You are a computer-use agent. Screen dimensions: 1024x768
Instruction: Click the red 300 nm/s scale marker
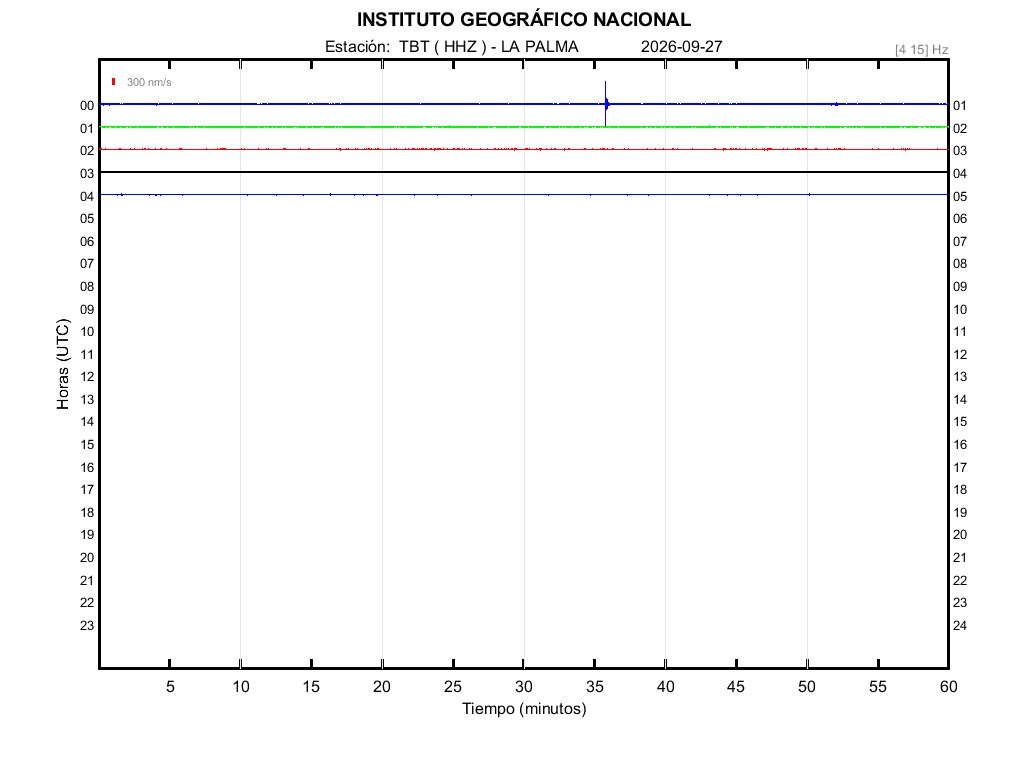pyautogui.click(x=114, y=82)
